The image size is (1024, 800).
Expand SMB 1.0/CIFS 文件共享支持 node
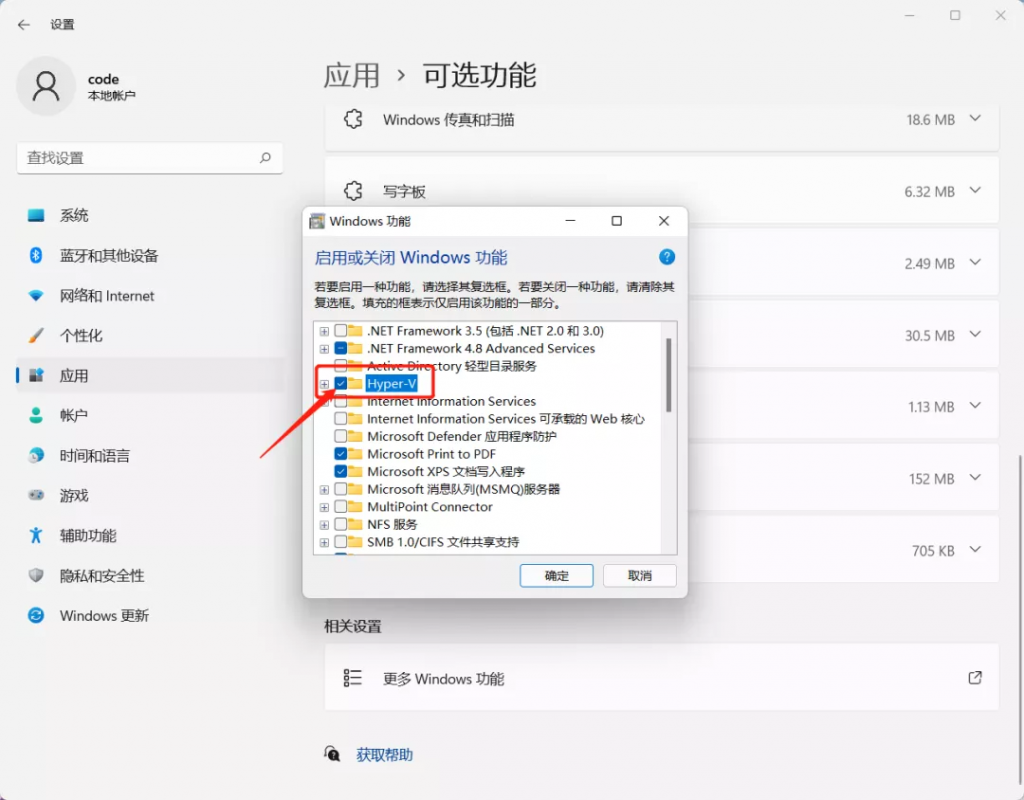coord(324,542)
